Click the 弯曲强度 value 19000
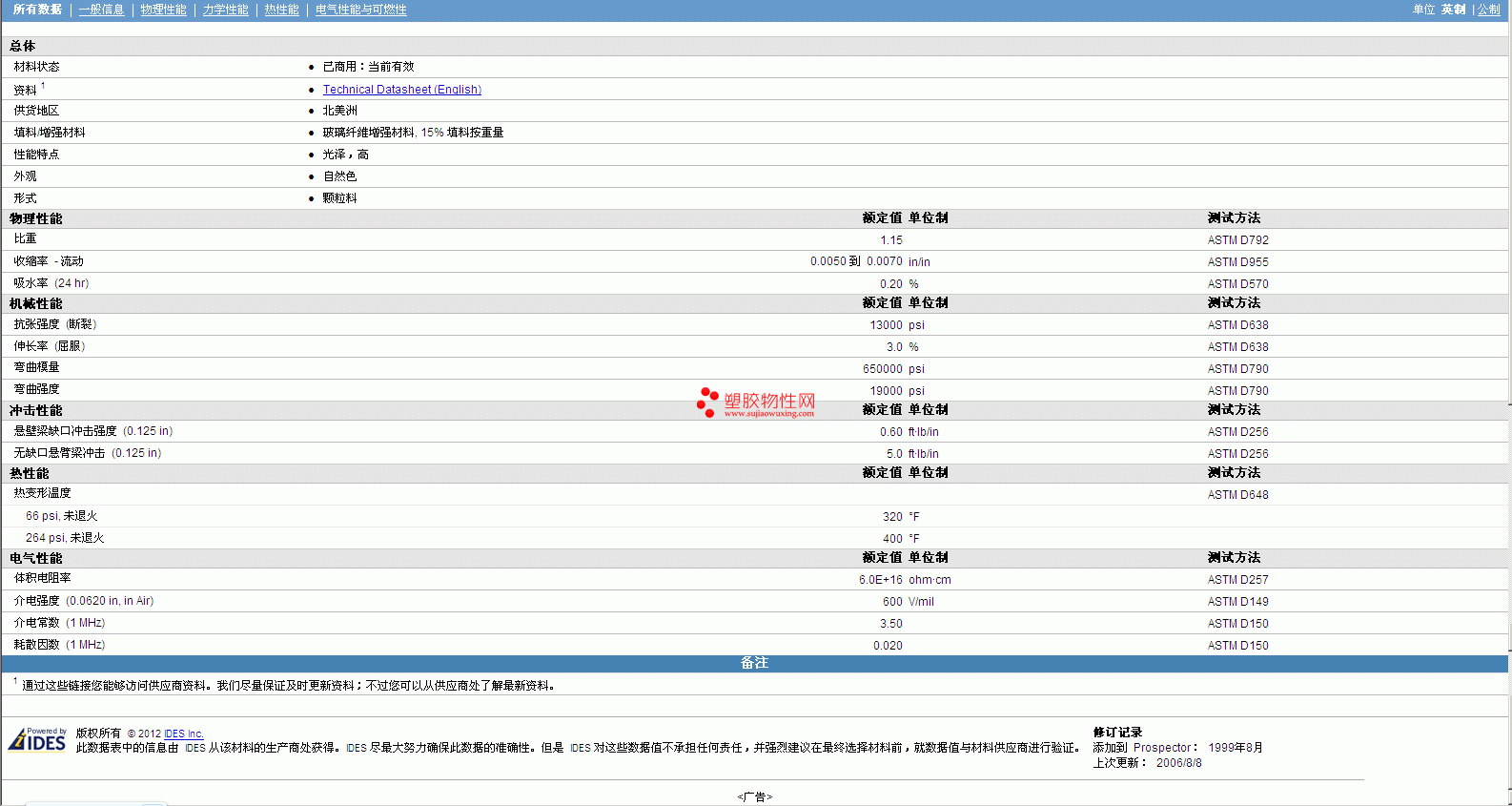The image size is (1512, 806). click(886, 391)
